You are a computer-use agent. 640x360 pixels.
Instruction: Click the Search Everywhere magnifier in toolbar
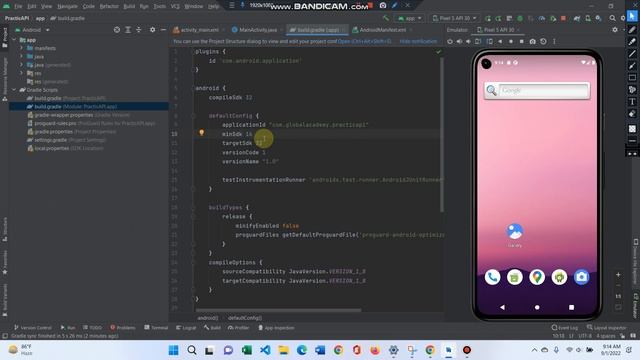coord(612,18)
